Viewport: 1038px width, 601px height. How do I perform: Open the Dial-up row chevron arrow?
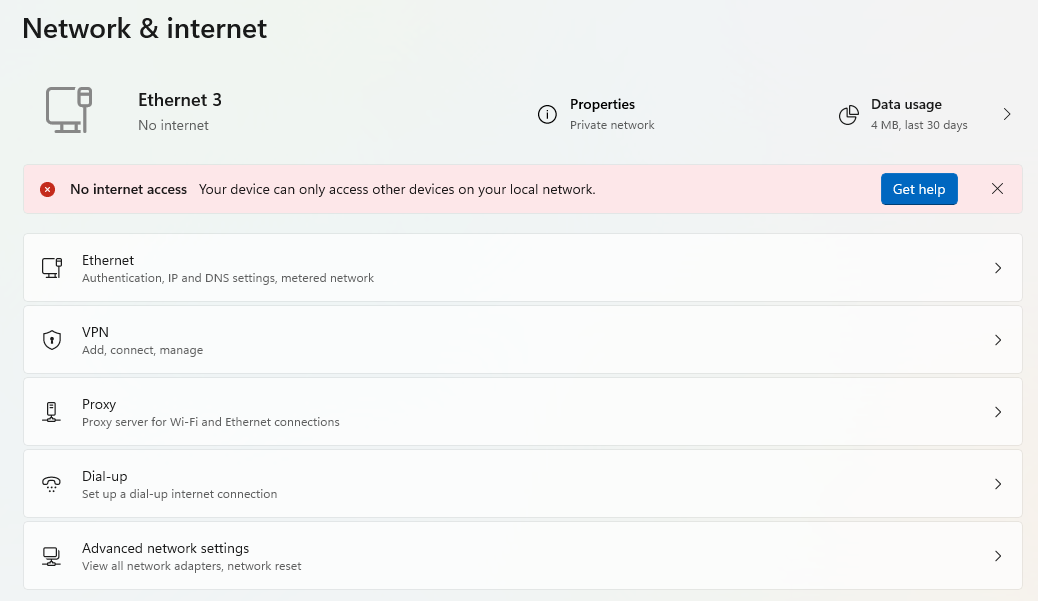(x=998, y=484)
